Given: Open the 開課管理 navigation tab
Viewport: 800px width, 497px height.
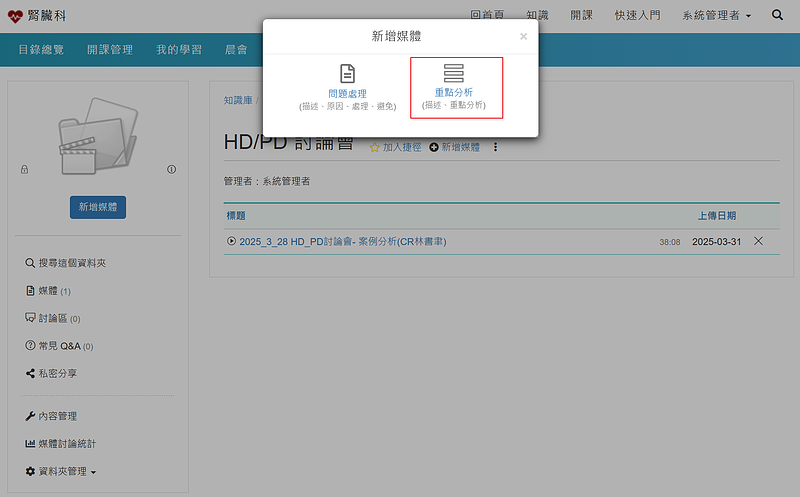Looking at the screenshot, I should click(110, 49).
